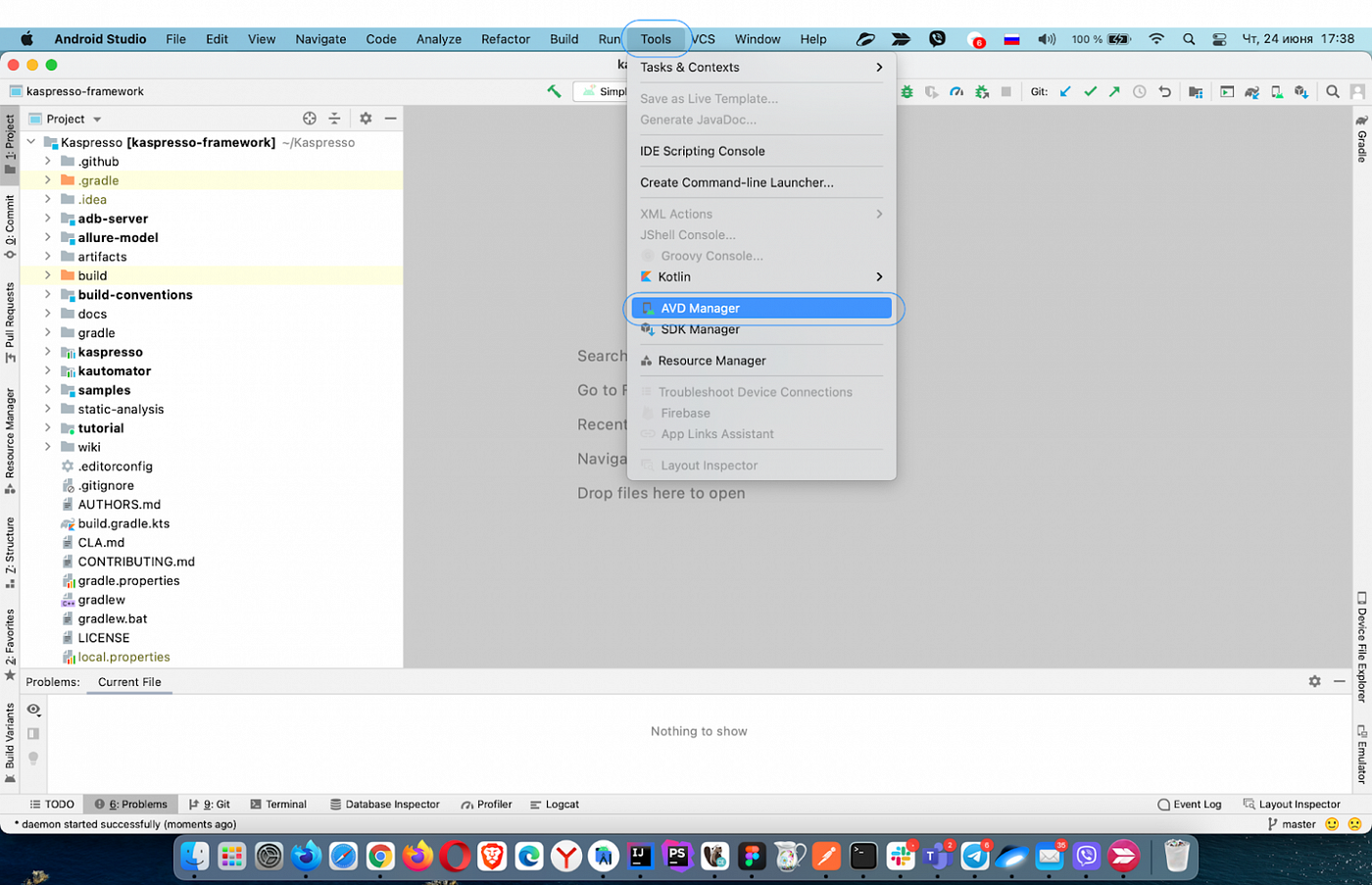Viewport: 1372px width, 885px height.
Task: Click the Git Commit checkmark icon
Action: click(1090, 91)
